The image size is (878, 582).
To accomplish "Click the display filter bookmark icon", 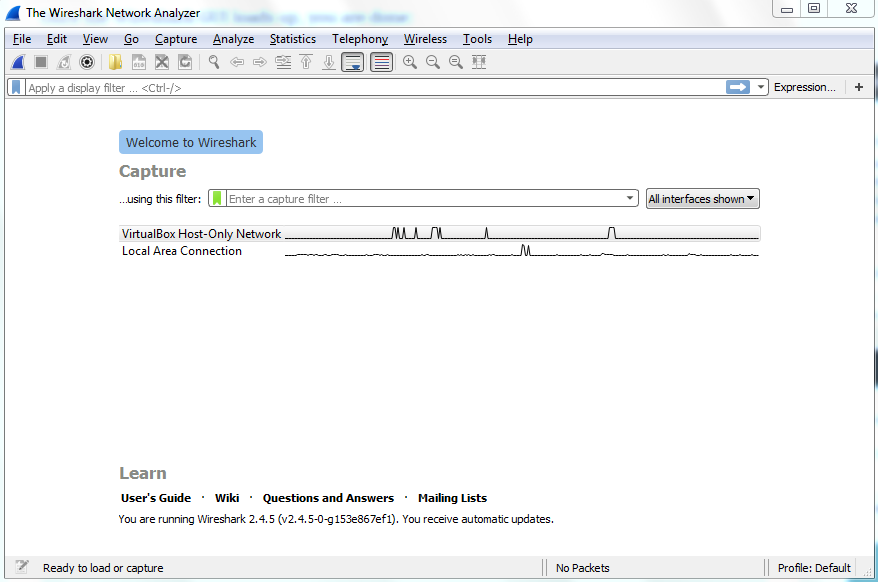I will pos(16,87).
